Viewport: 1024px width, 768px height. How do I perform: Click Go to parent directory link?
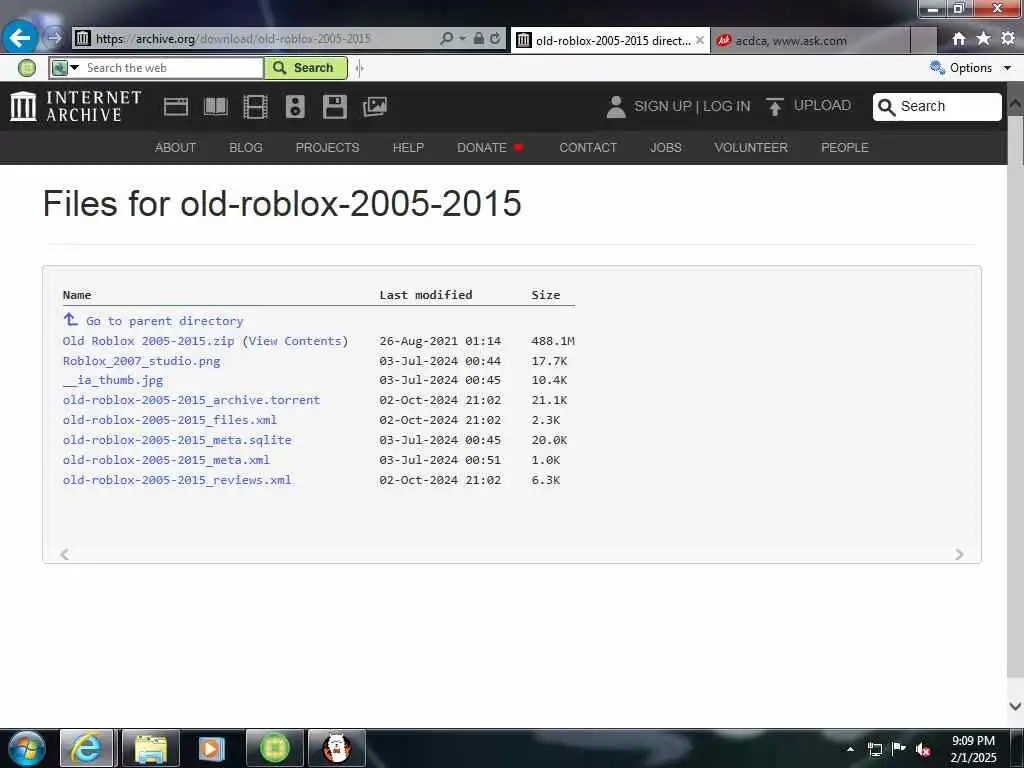click(165, 321)
